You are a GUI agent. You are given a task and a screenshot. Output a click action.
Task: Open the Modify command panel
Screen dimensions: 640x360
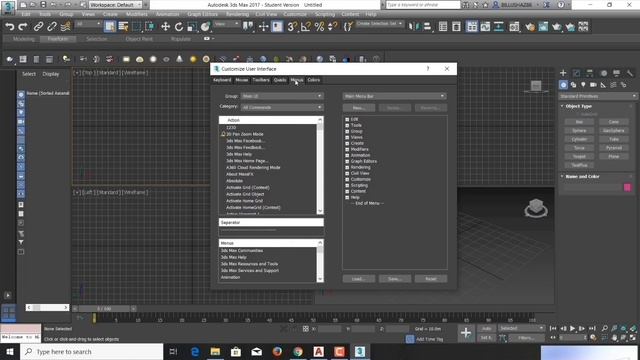click(576, 73)
